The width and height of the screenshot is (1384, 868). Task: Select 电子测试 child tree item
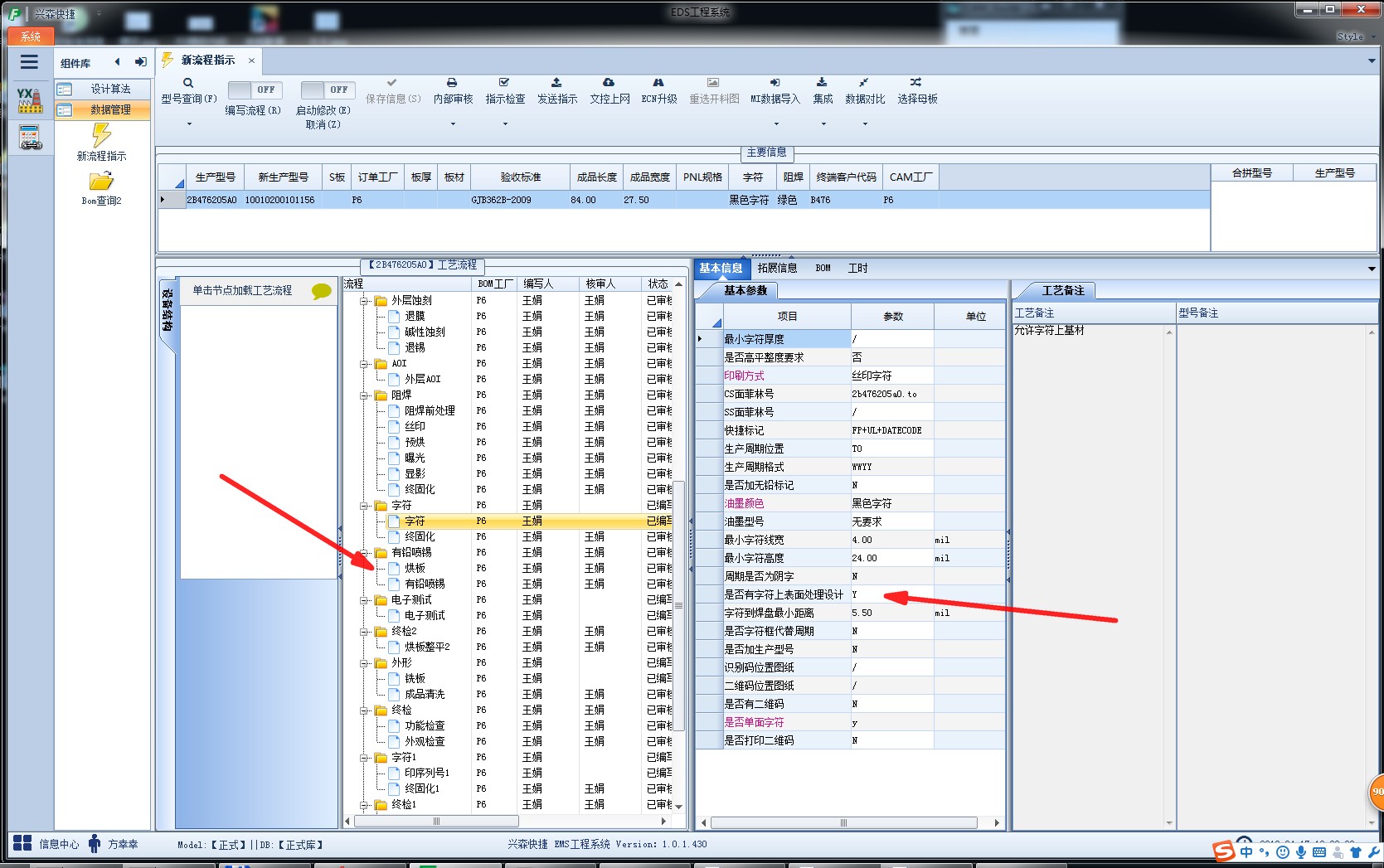pos(425,616)
